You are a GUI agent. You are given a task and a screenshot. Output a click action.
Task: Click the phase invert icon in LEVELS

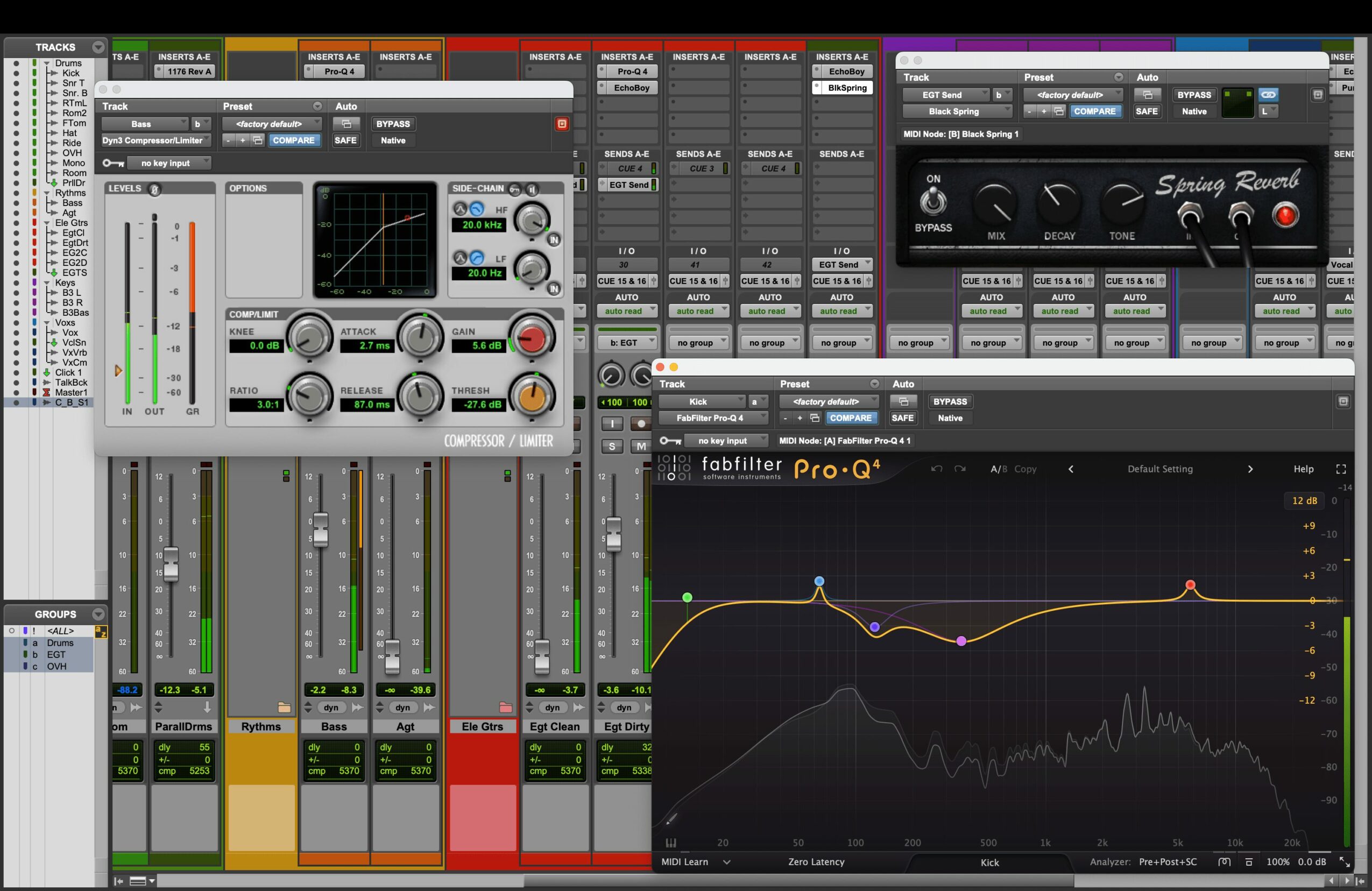(154, 189)
